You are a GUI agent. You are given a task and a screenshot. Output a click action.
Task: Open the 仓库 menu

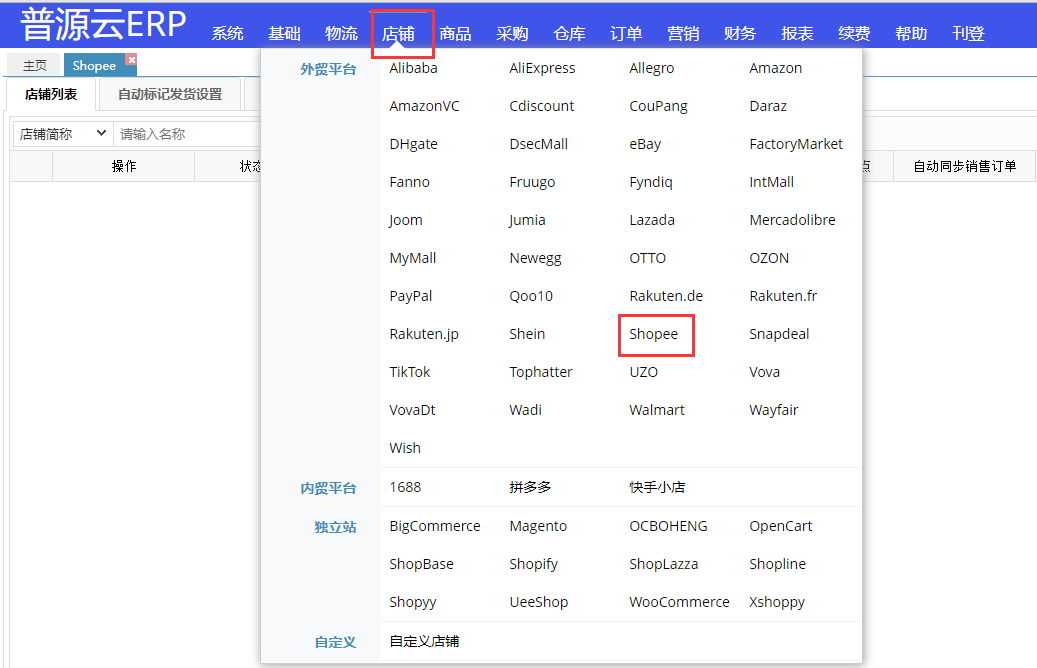569,33
